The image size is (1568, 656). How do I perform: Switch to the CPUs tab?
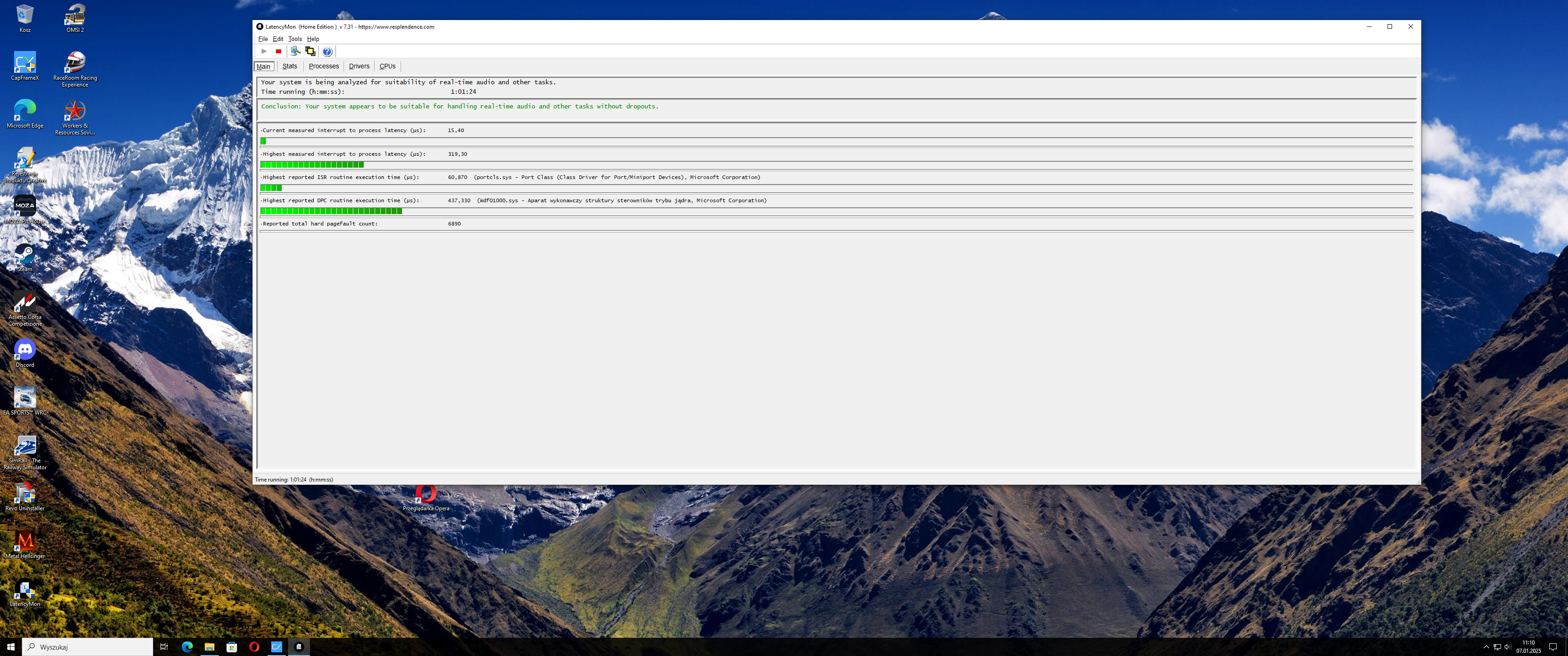387,67
